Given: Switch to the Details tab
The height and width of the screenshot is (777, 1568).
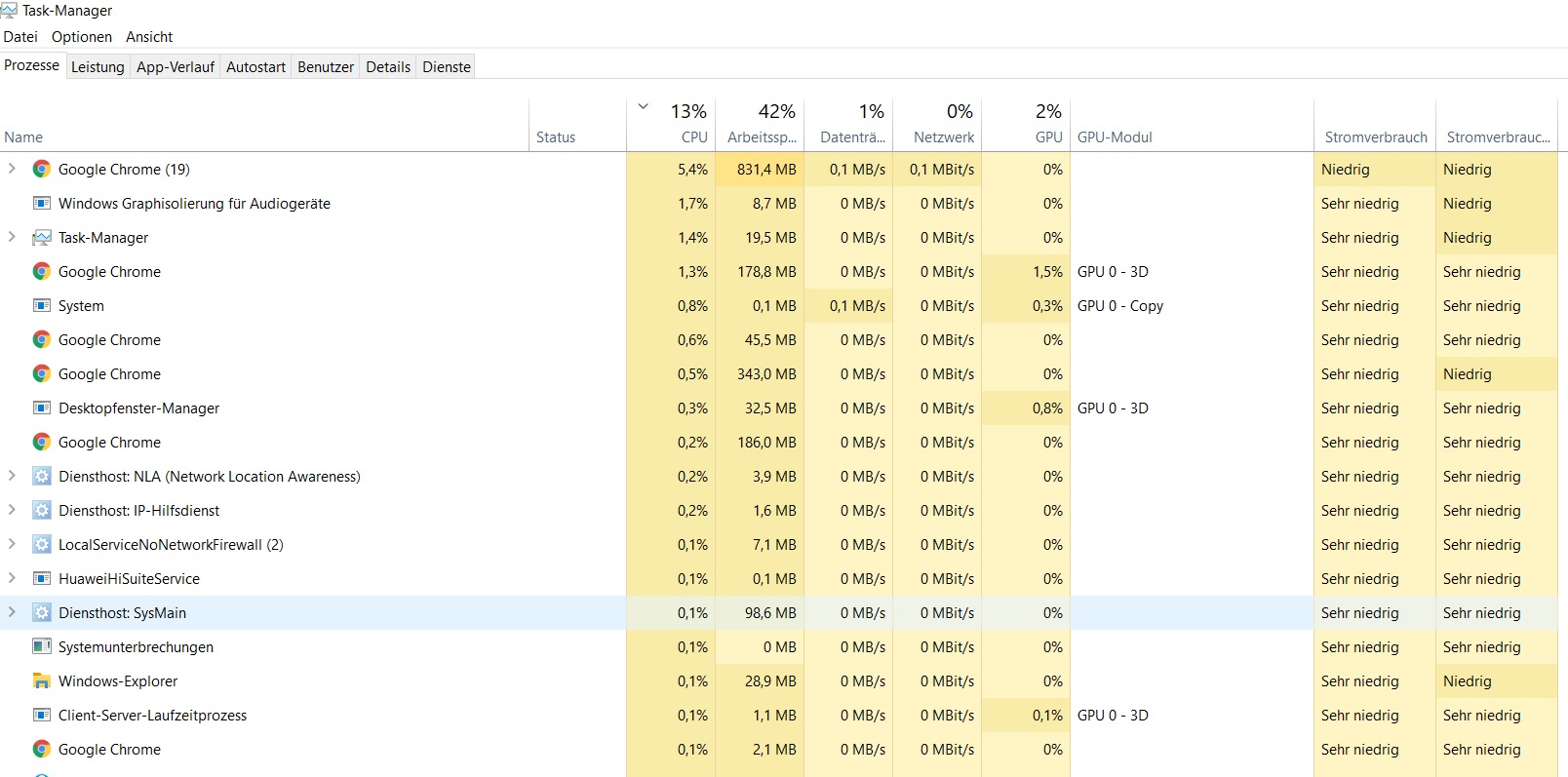Looking at the screenshot, I should (388, 67).
